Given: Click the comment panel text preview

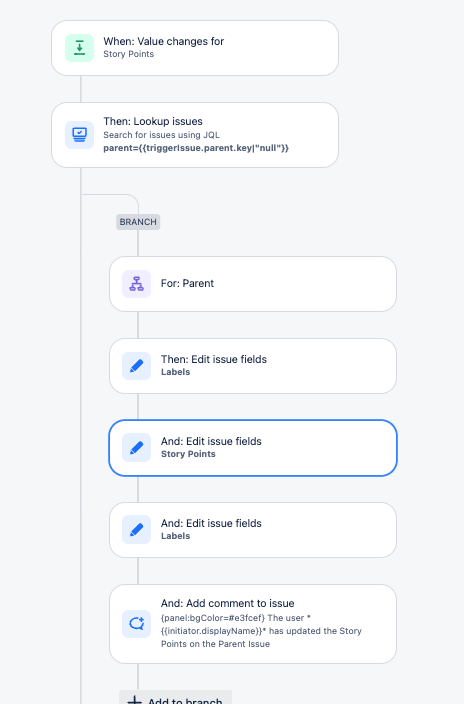Looking at the screenshot, I should (x=261, y=631).
